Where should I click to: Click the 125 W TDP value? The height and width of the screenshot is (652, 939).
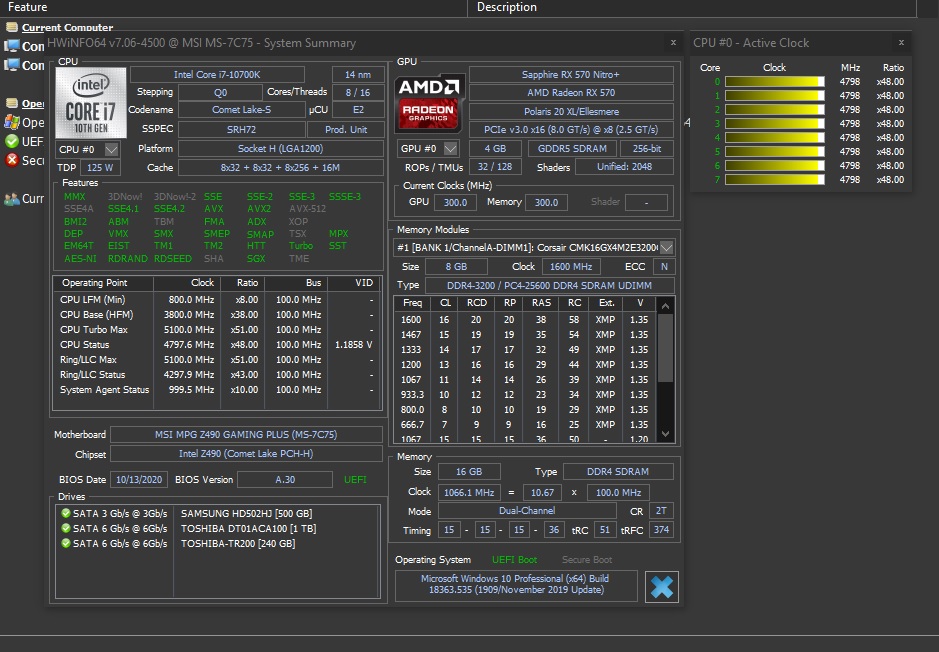click(100, 168)
